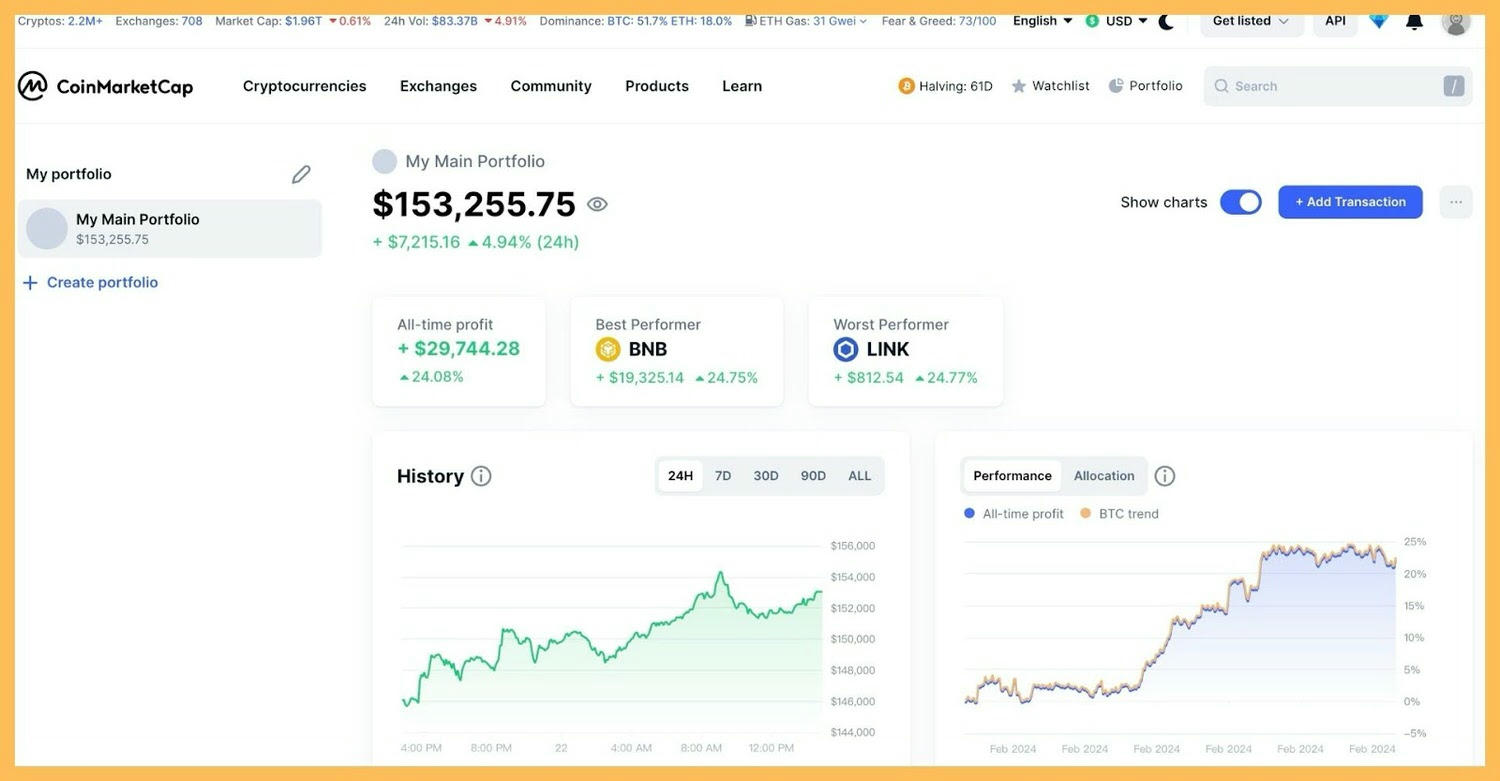1500x781 pixels.
Task: Open the Watchlist link
Action: (x=1051, y=86)
